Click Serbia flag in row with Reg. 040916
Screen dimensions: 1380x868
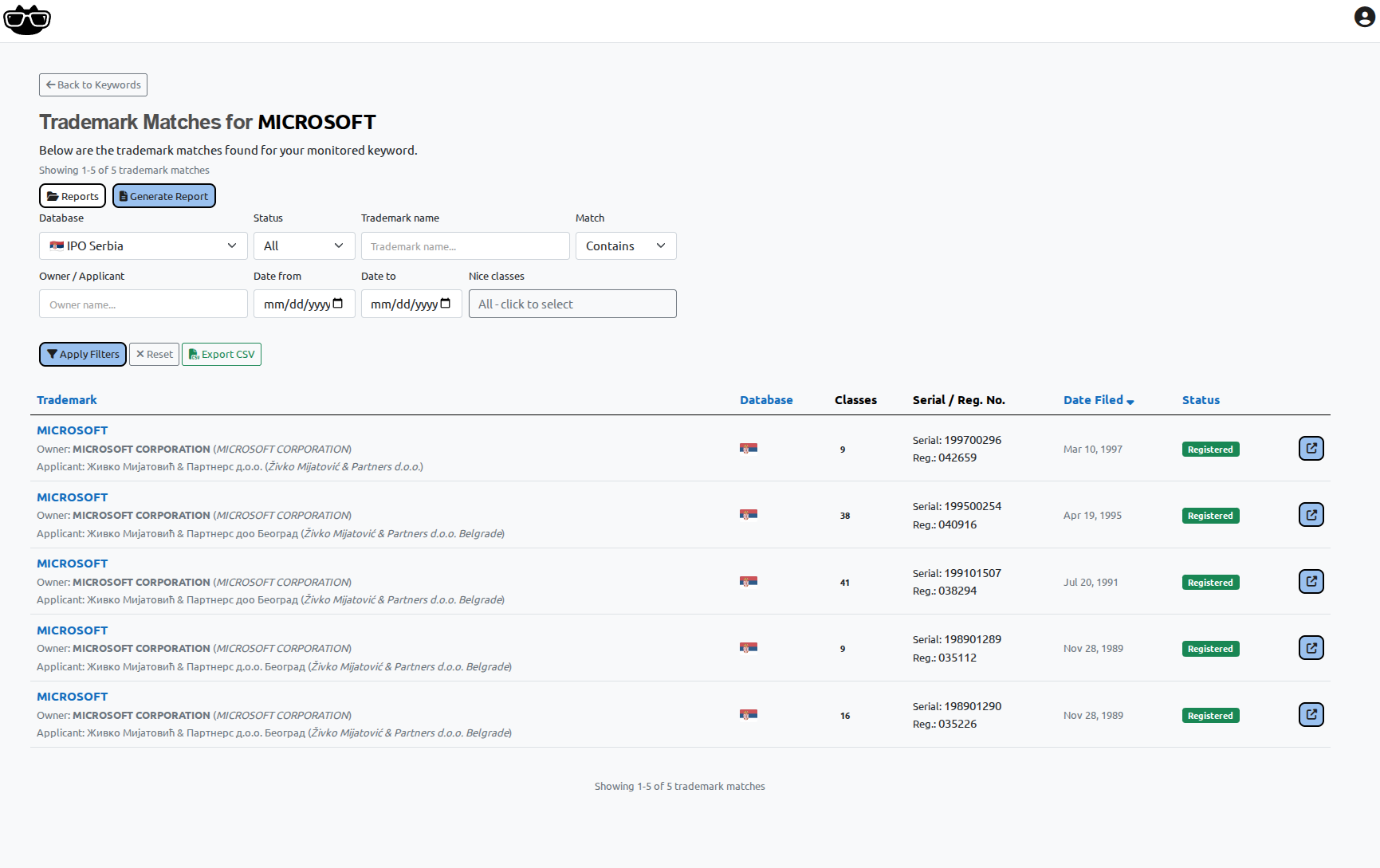[749, 515]
